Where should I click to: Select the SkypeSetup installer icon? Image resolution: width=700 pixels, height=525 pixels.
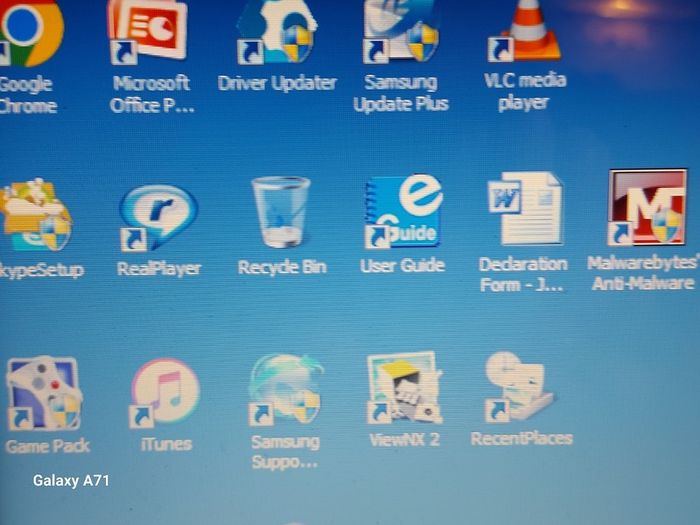point(35,215)
